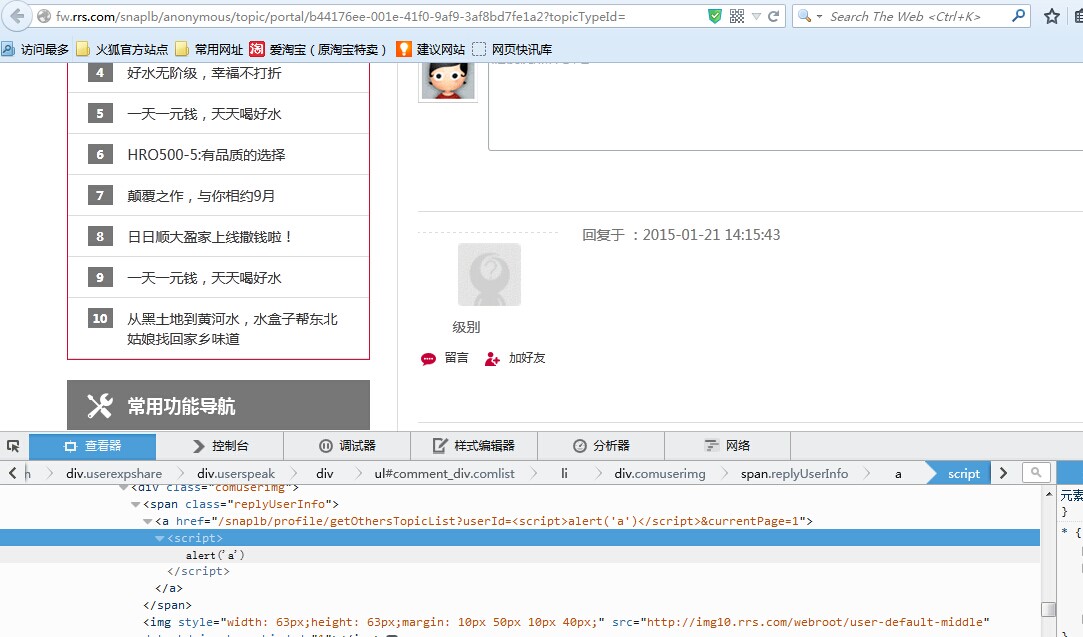
Task: Collapse the highlighted script node
Action: point(160,538)
